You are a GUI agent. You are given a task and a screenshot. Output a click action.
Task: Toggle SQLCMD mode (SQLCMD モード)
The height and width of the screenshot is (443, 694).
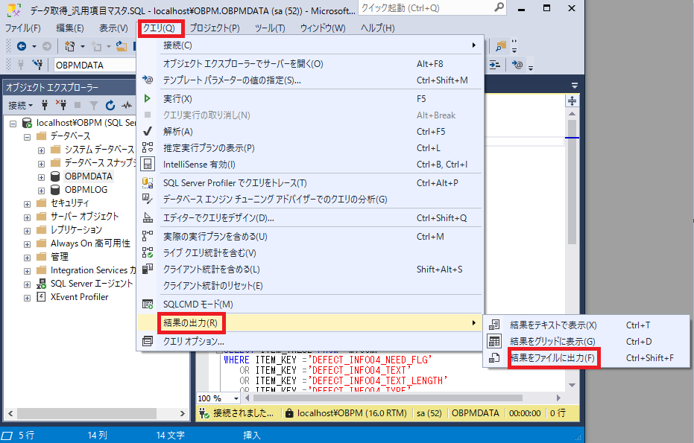pos(197,304)
